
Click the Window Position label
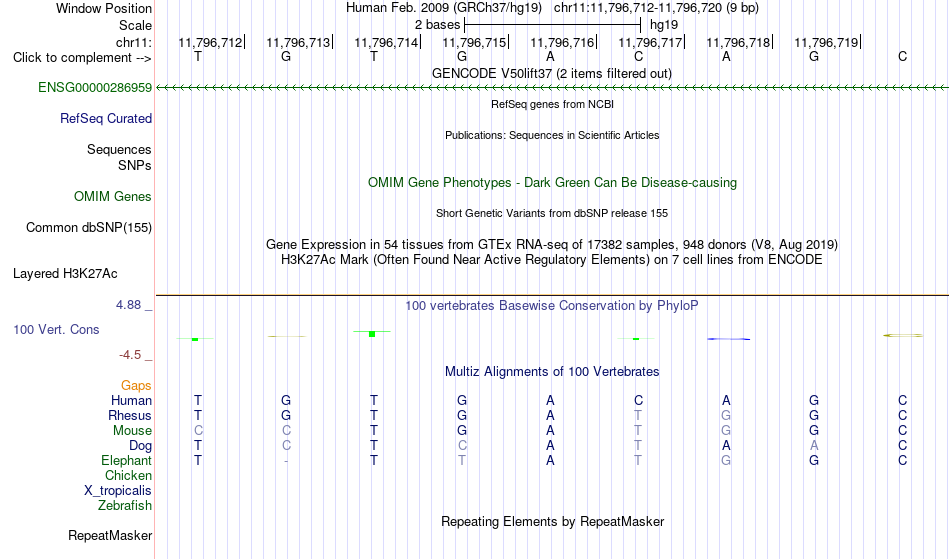coord(104,8)
